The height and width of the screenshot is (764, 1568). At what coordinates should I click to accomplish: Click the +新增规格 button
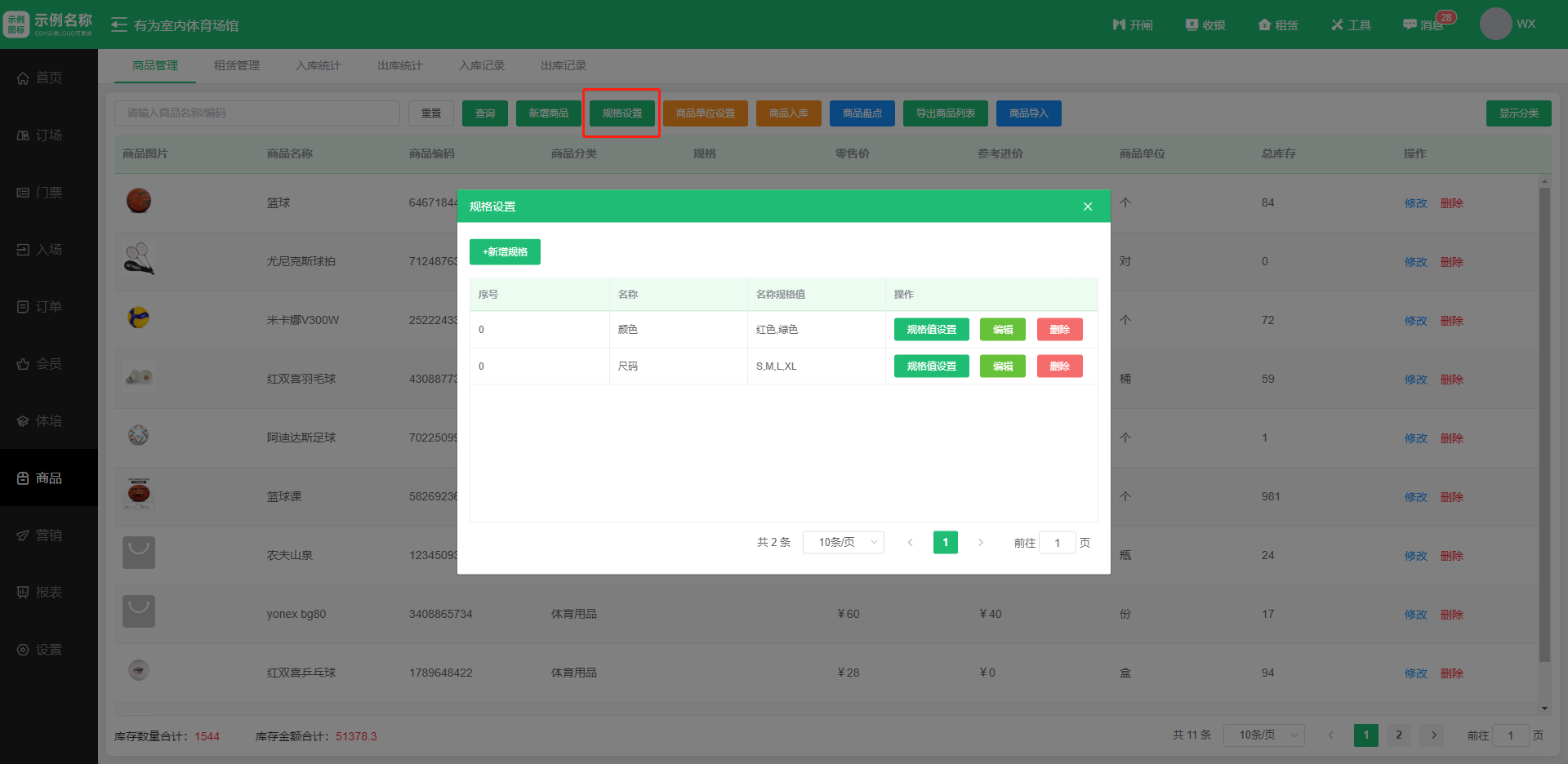click(505, 251)
